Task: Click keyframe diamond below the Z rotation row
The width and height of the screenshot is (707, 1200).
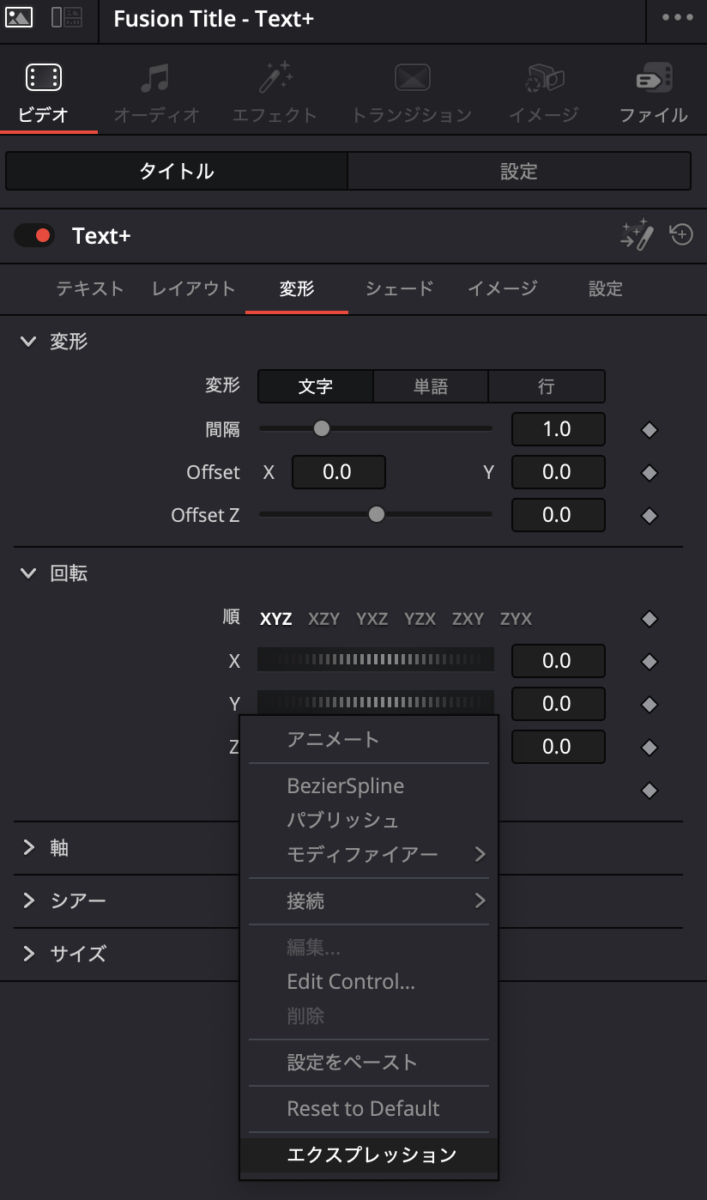Action: click(649, 790)
